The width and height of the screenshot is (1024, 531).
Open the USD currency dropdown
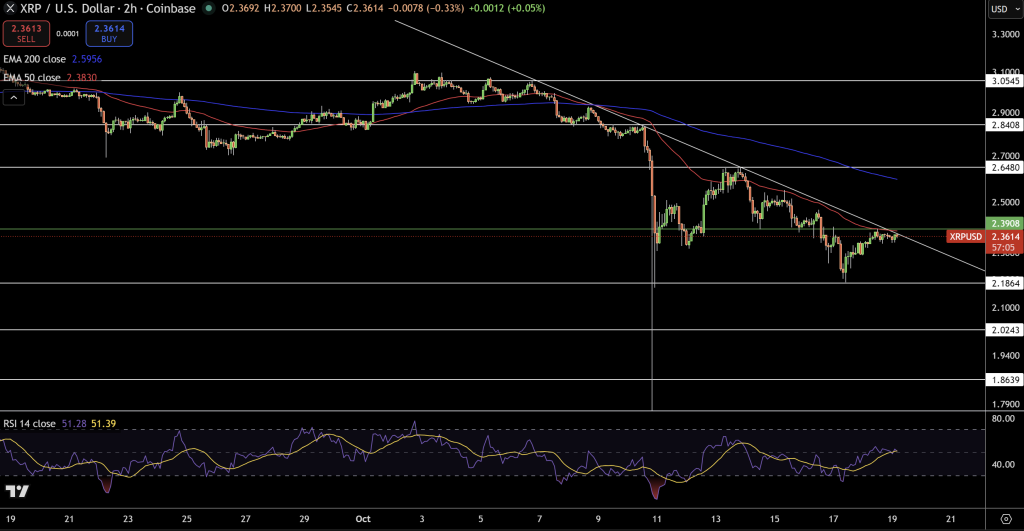(x=1000, y=9)
